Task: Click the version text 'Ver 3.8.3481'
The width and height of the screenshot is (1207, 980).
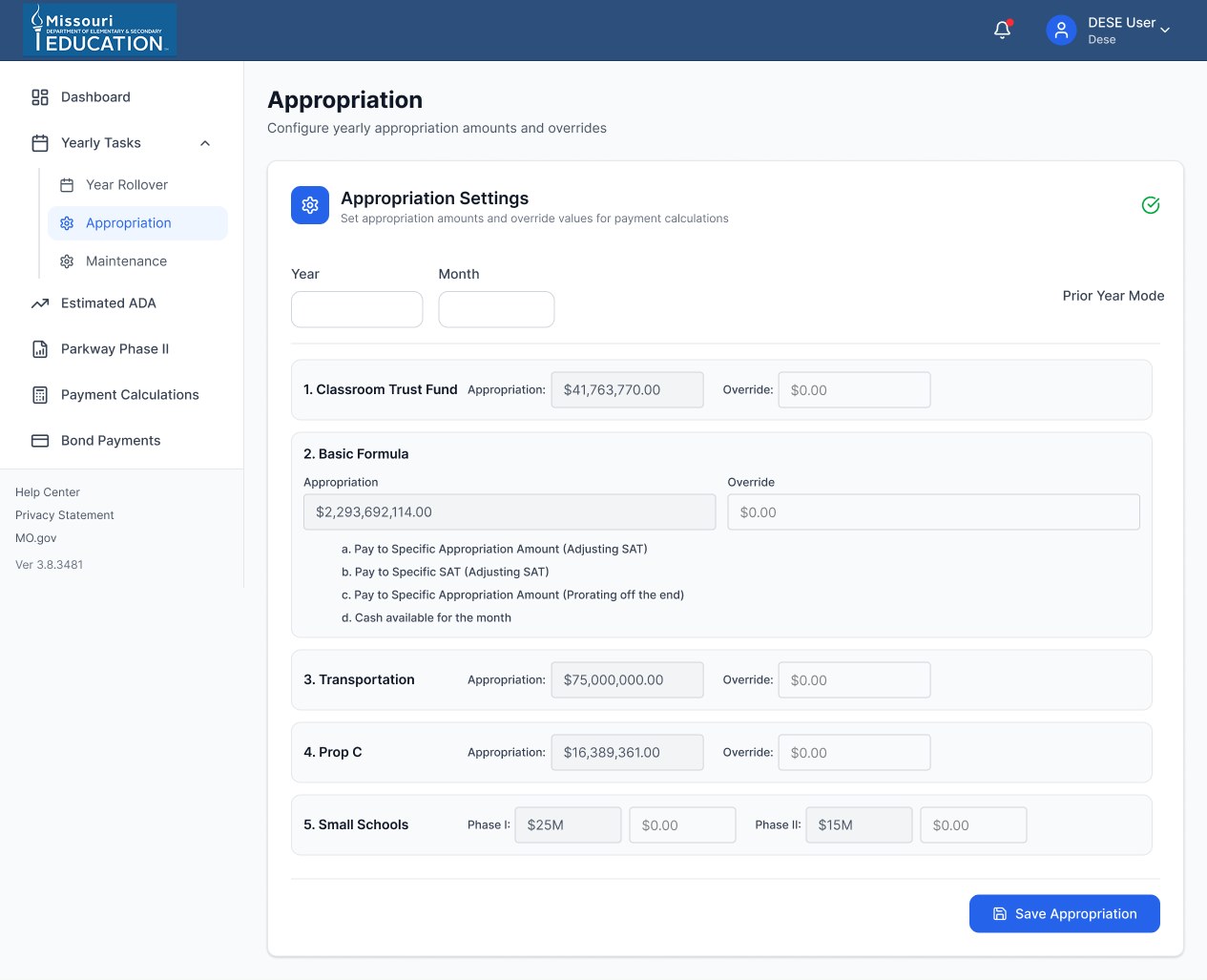Action: [x=50, y=565]
